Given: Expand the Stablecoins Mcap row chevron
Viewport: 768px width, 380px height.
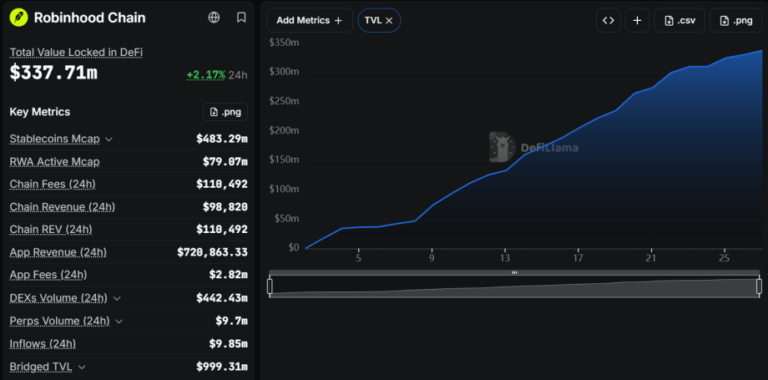Looking at the screenshot, I should [109, 140].
